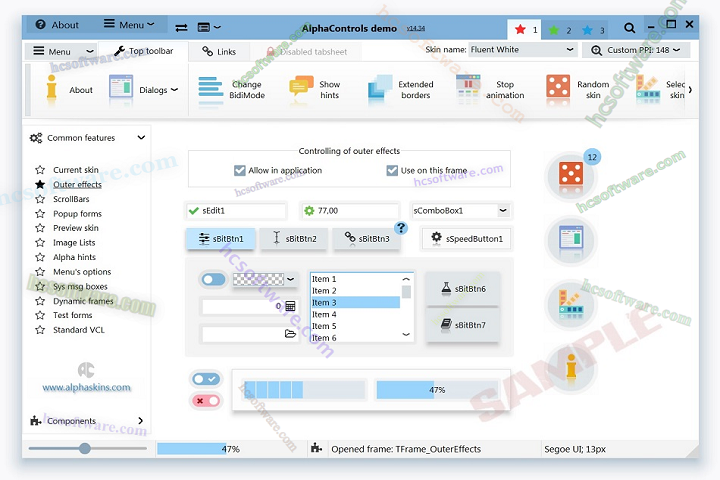The image size is (720, 480).
Task: Click the star beside ScrollBars
Action: [40, 199]
